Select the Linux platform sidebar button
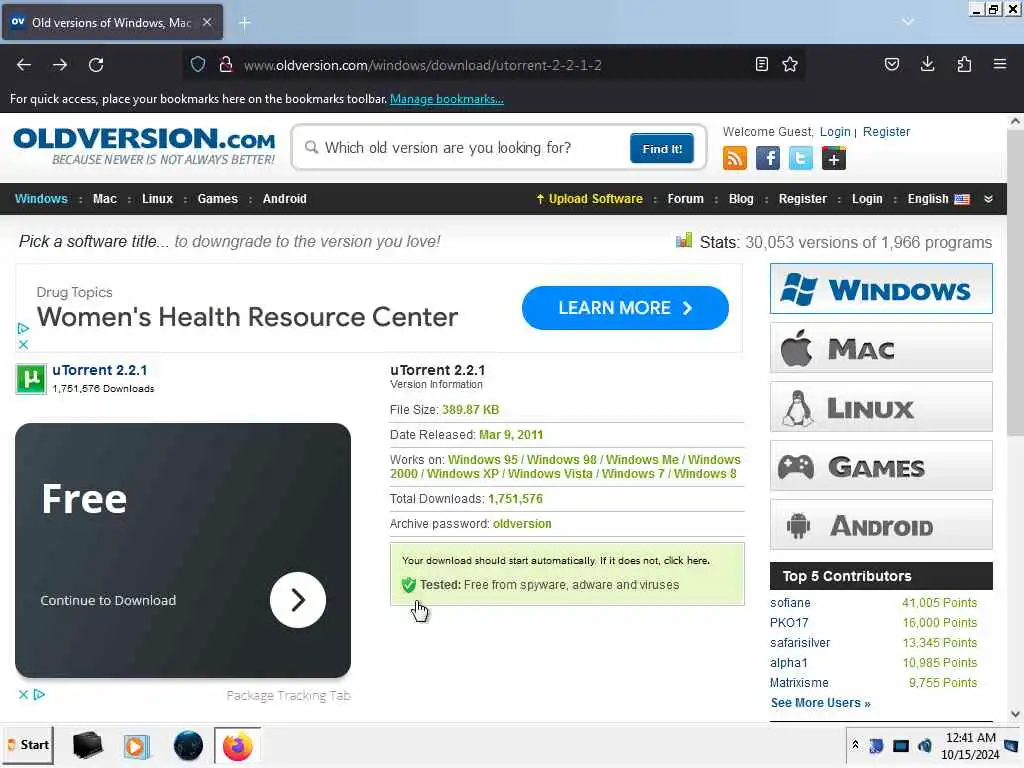The height and width of the screenshot is (768, 1024). click(881, 407)
